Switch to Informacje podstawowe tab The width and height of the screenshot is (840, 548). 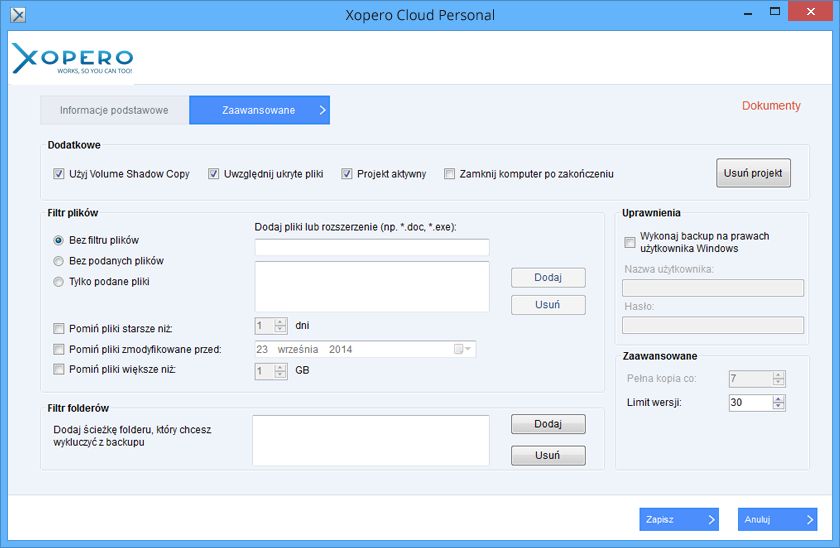pyautogui.click(x=114, y=110)
